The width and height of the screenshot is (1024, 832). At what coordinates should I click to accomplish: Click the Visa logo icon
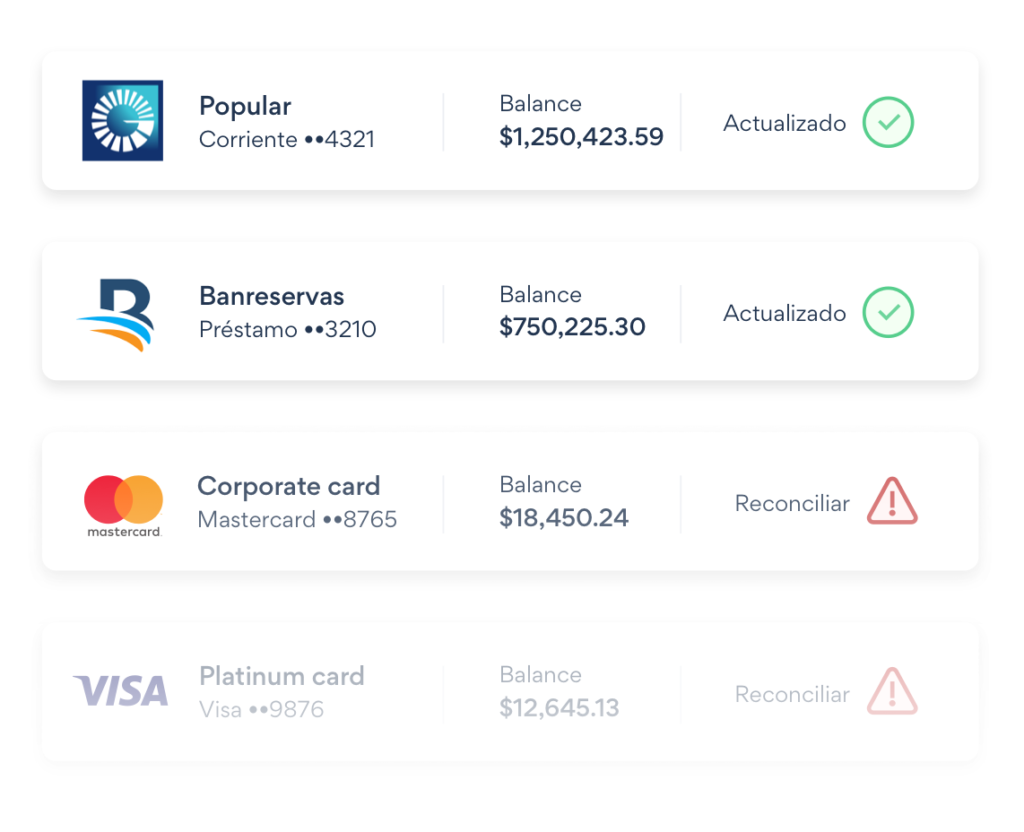tap(121, 691)
